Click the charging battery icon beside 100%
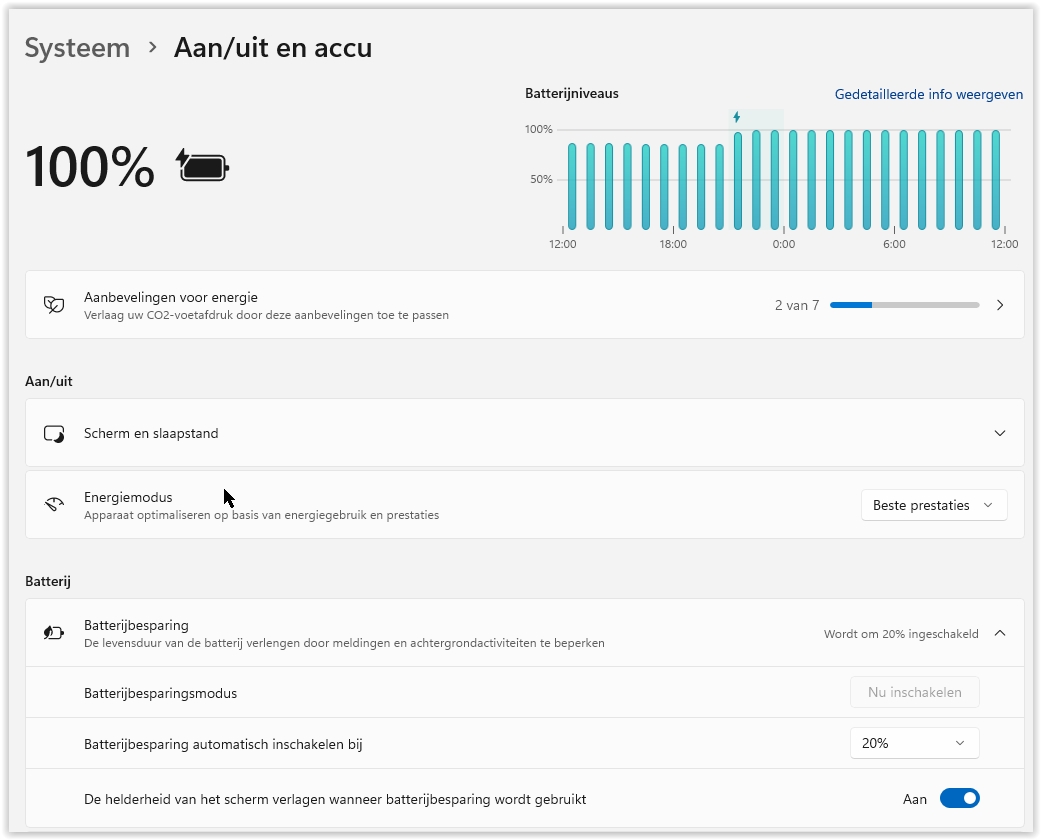 tap(203, 166)
